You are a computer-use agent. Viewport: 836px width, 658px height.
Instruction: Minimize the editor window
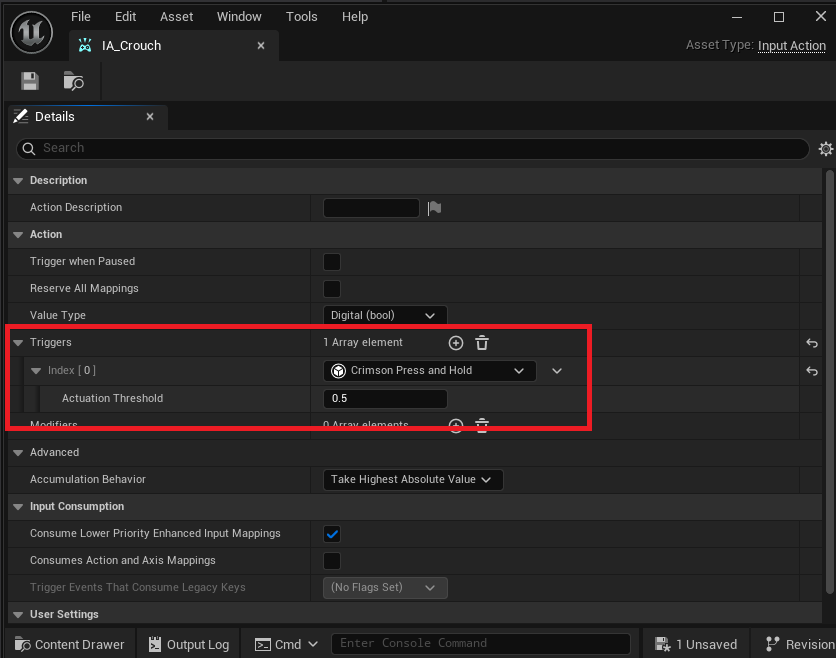[x=737, y=17]
